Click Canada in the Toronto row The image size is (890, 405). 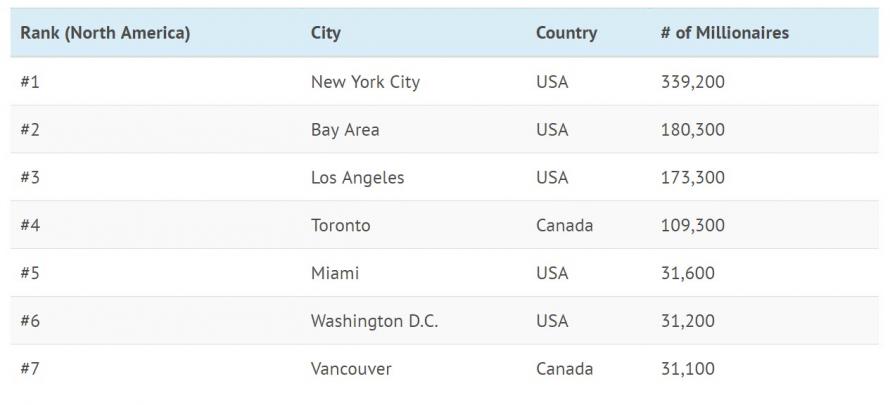565,225
